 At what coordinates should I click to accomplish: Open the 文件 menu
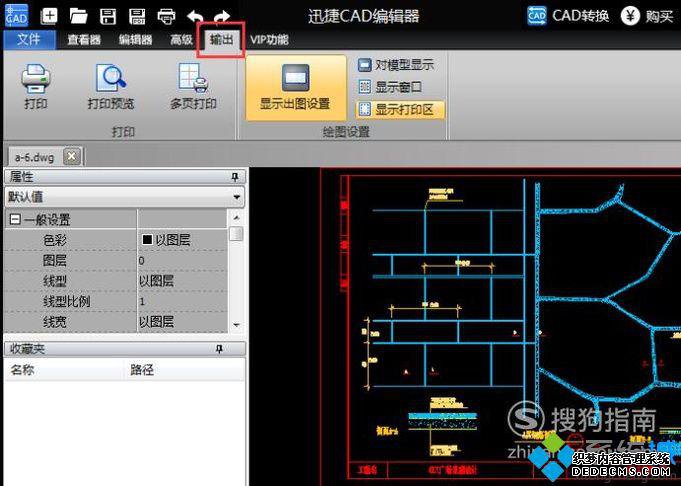tap(29, 40)
